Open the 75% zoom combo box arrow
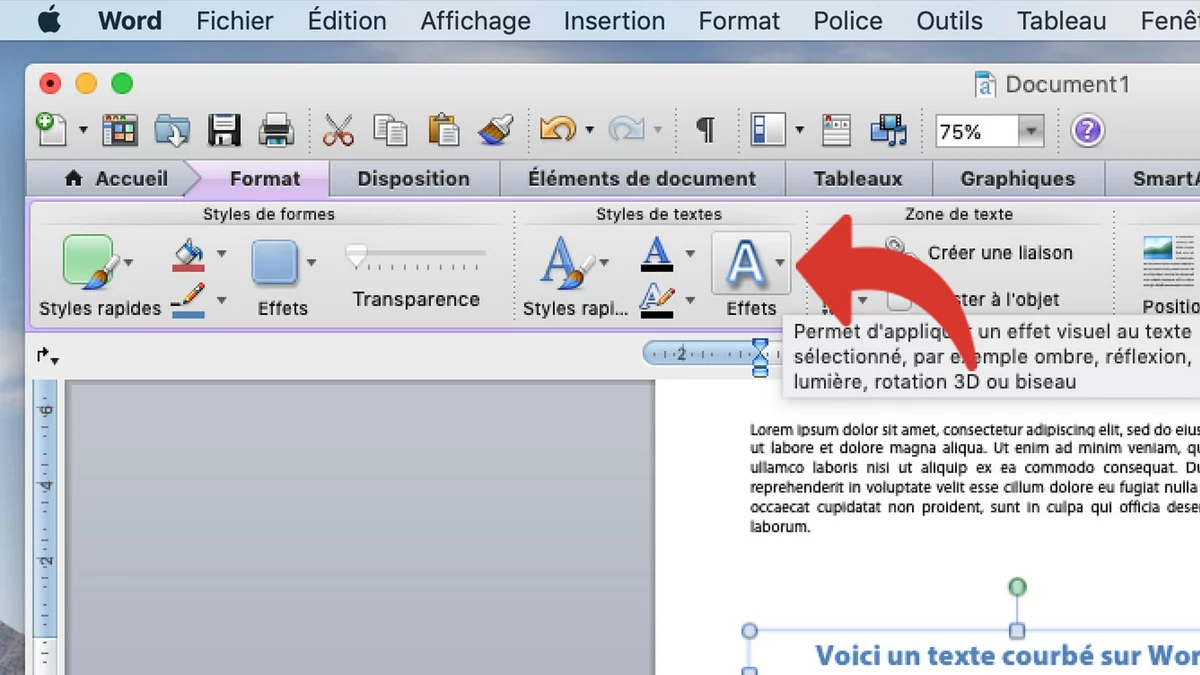 click(1032, 131)
